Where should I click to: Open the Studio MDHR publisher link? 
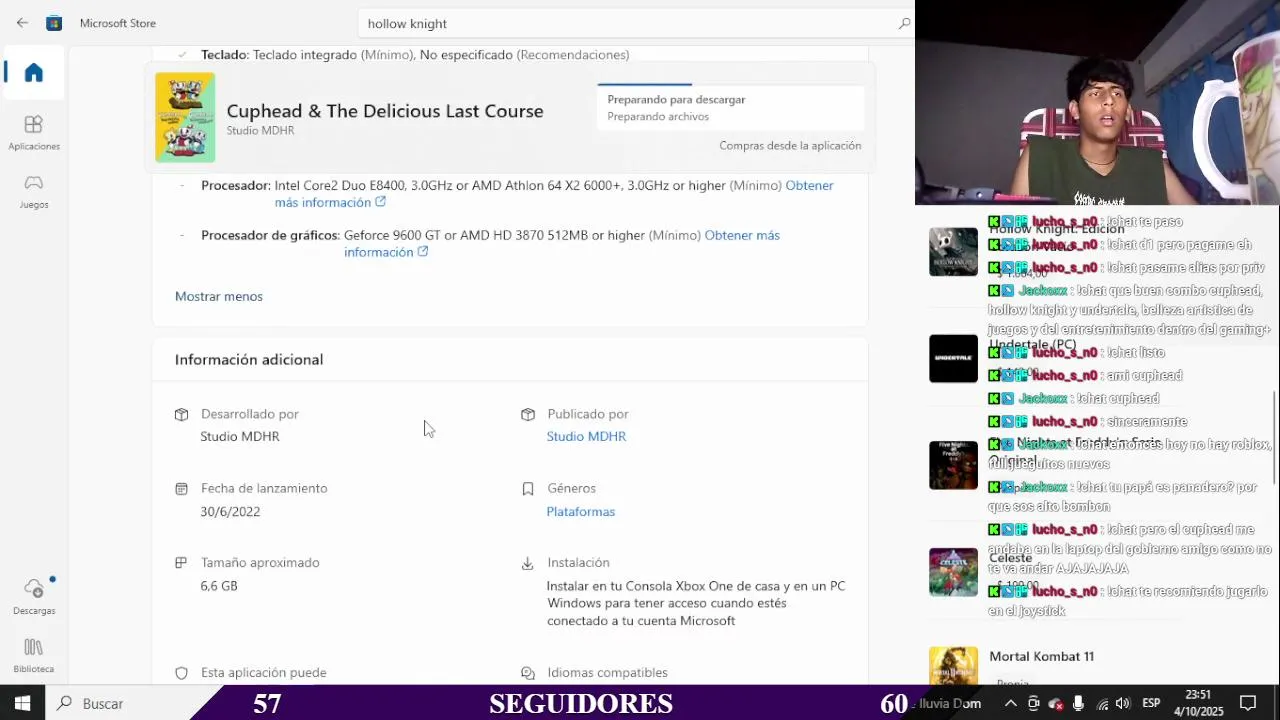pyautogui.click(x=586, y=436)
